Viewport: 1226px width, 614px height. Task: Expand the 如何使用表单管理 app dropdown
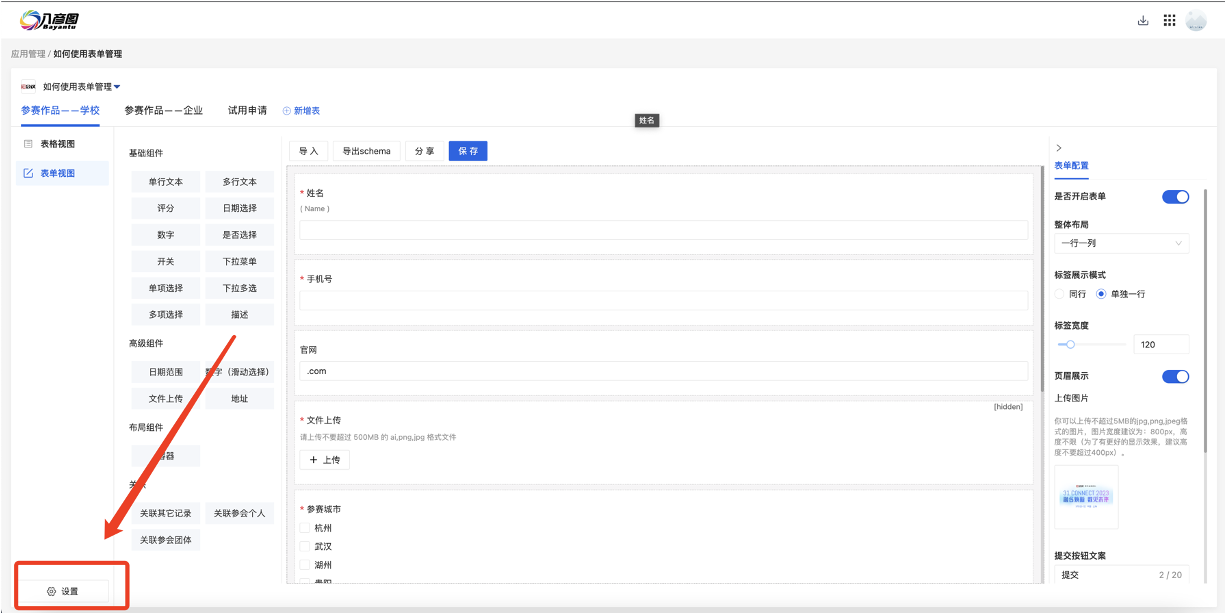[117, 87]
